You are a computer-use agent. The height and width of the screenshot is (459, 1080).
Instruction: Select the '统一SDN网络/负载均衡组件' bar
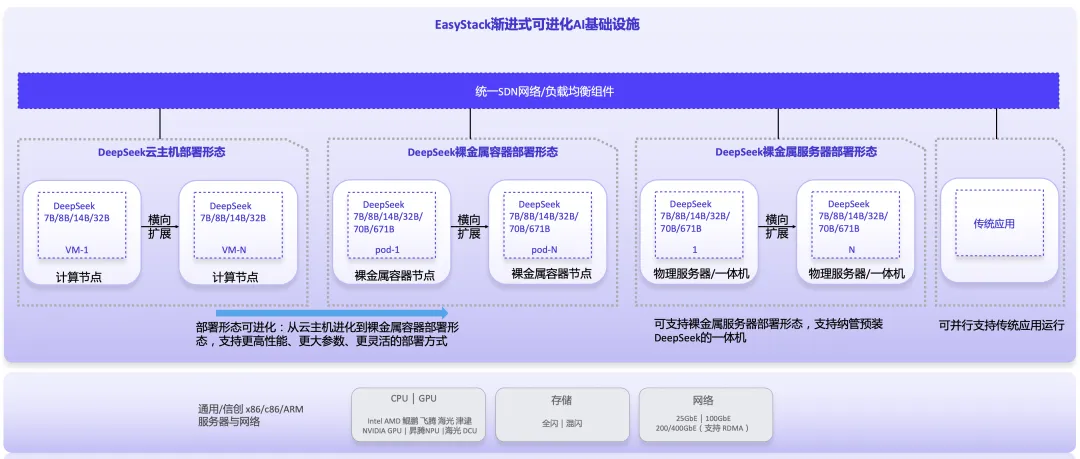(539, 91)
